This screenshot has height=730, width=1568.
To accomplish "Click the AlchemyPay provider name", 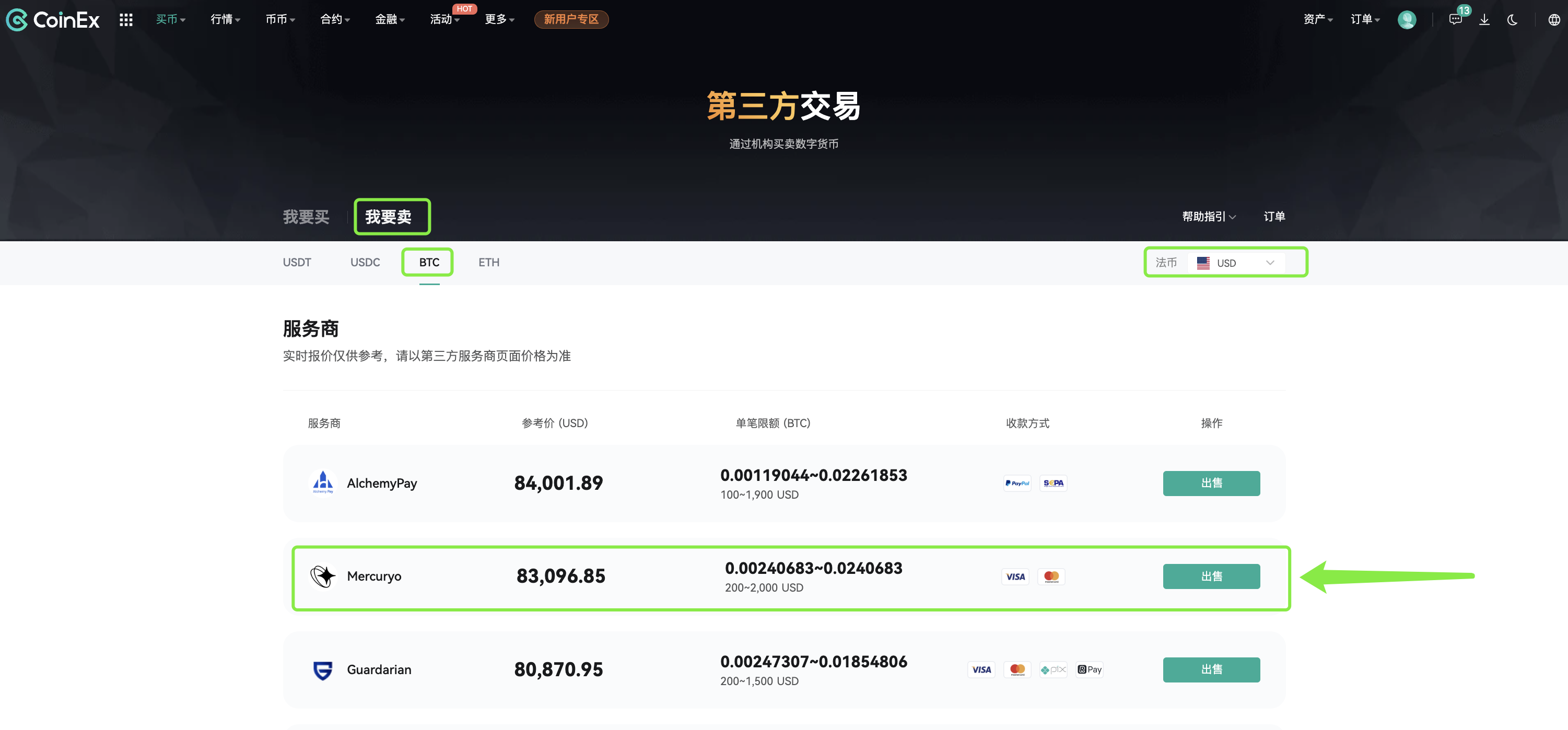I will click(x=382, y=483).
